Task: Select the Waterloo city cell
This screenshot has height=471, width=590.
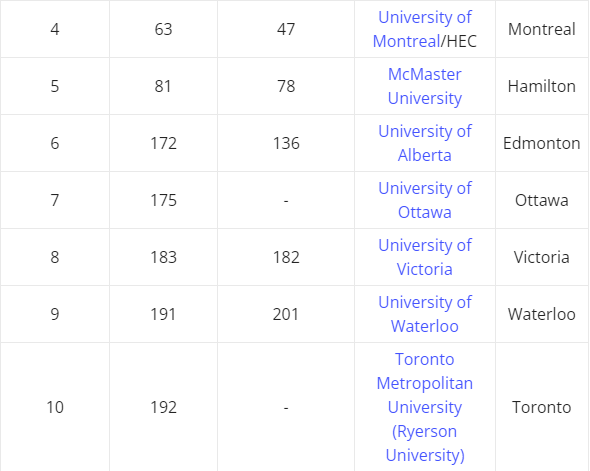Action: click(x=542, y=314)
